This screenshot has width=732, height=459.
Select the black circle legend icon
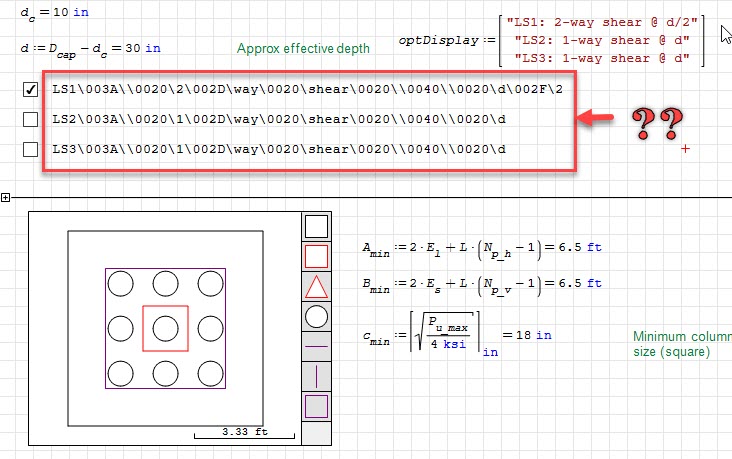click(x=316, y=317)
